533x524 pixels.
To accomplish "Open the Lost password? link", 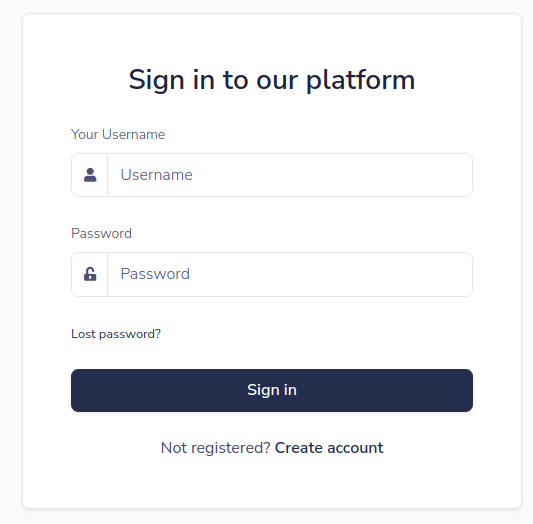I will (x=116, y=334).
